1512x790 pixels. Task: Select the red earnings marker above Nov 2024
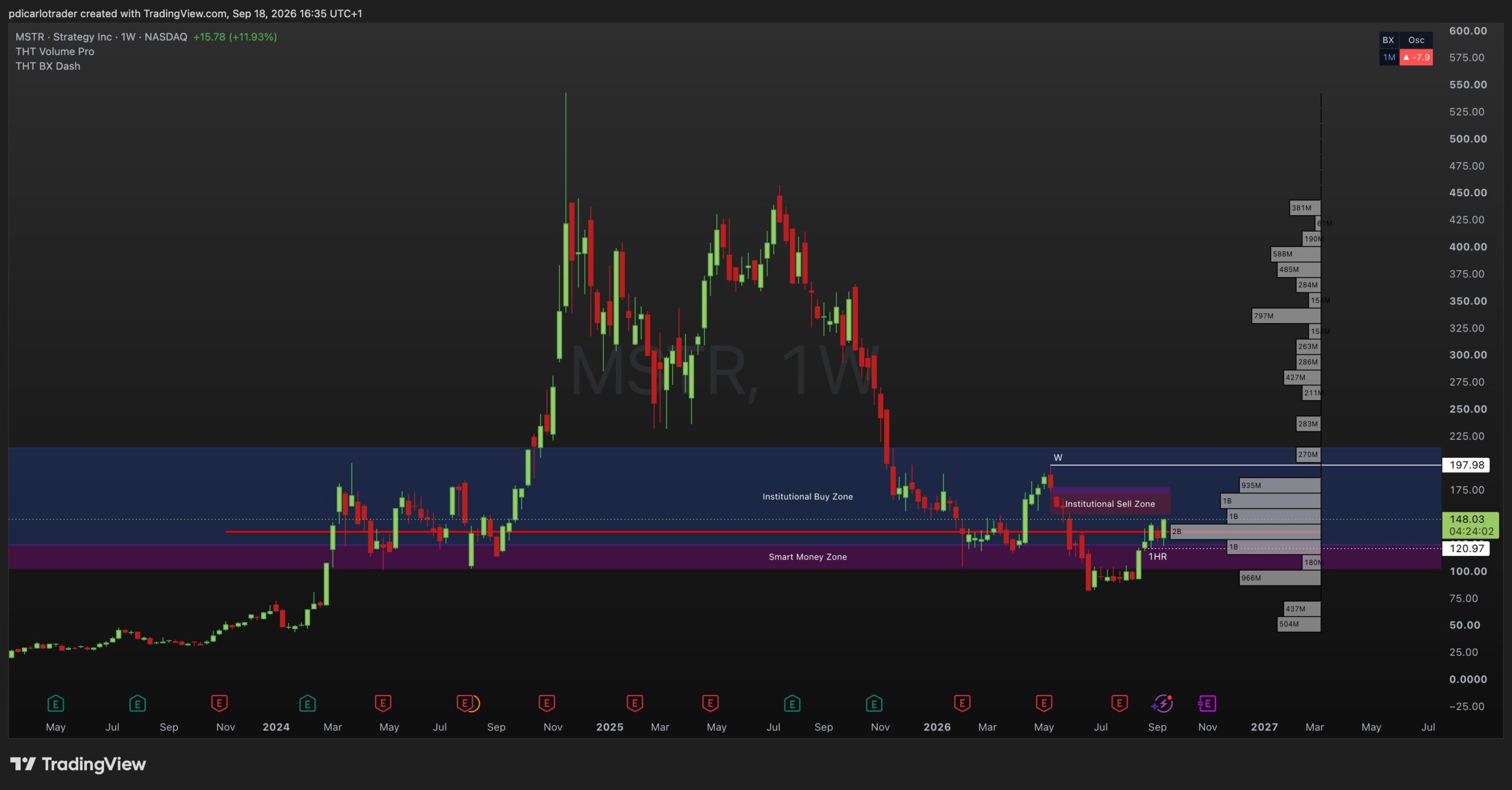point(547,703)
